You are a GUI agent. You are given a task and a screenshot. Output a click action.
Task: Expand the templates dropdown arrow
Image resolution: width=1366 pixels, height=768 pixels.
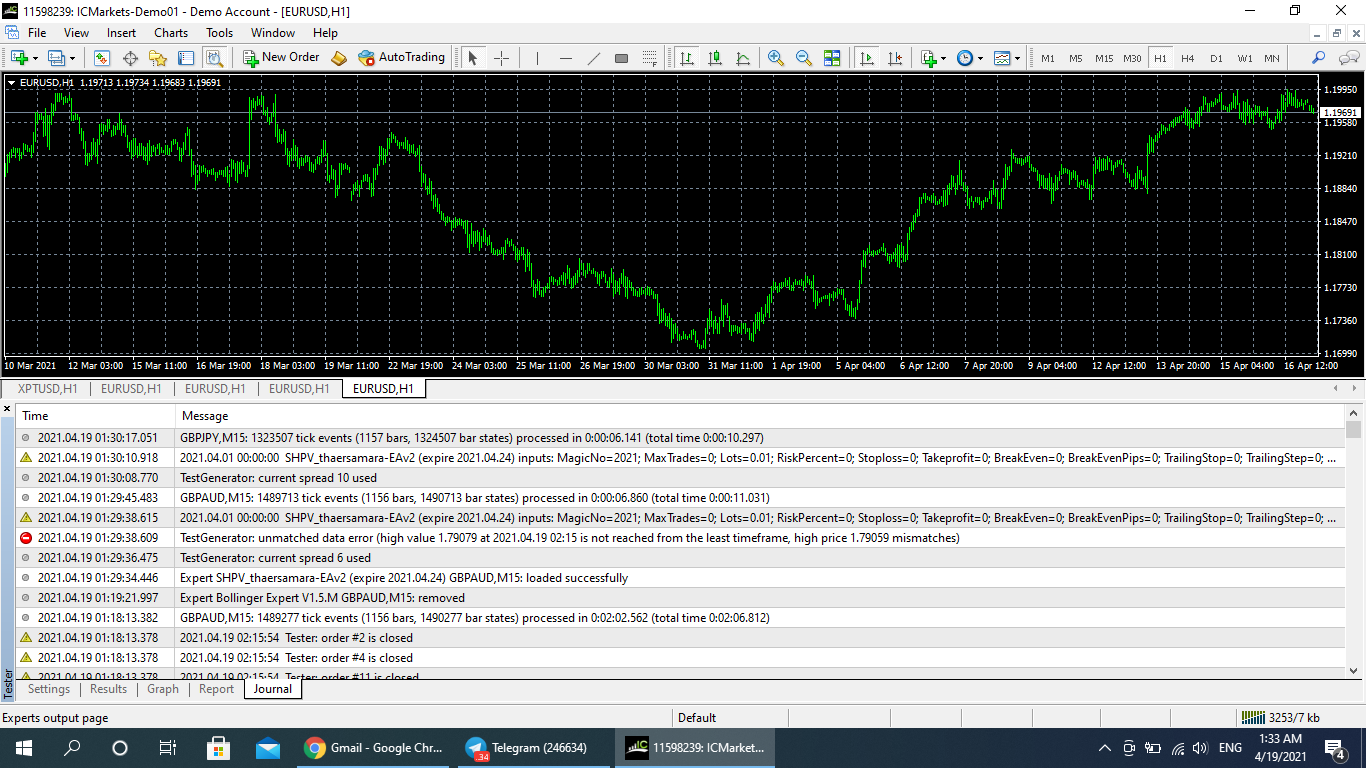tap(1017, 59)
